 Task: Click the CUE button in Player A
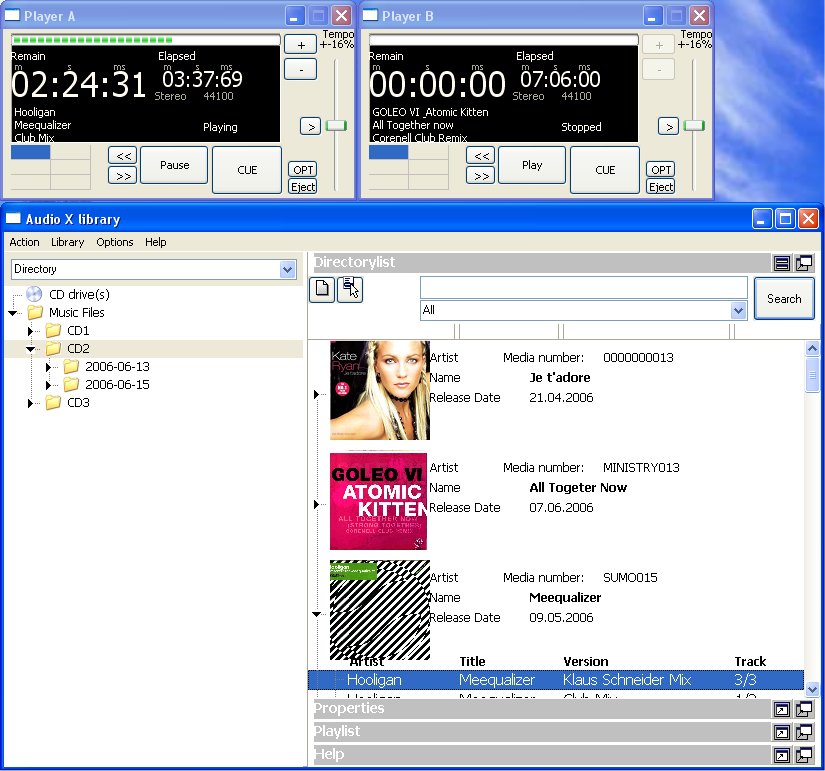coord(247,170)
